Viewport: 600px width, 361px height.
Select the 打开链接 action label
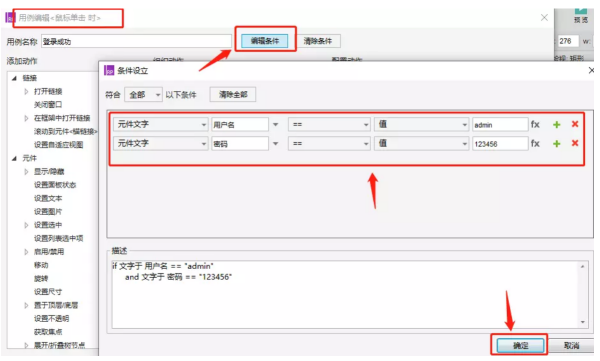[x=48, y=91]
